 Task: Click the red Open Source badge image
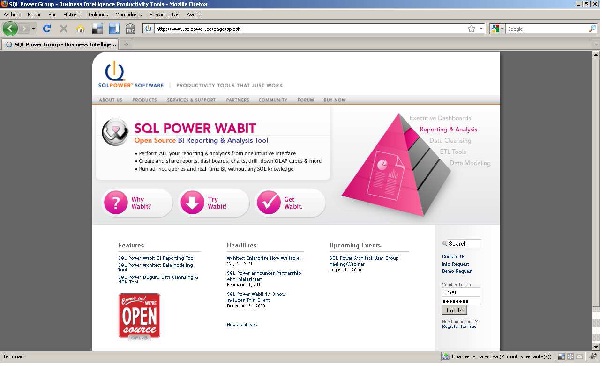pos(139,316)
